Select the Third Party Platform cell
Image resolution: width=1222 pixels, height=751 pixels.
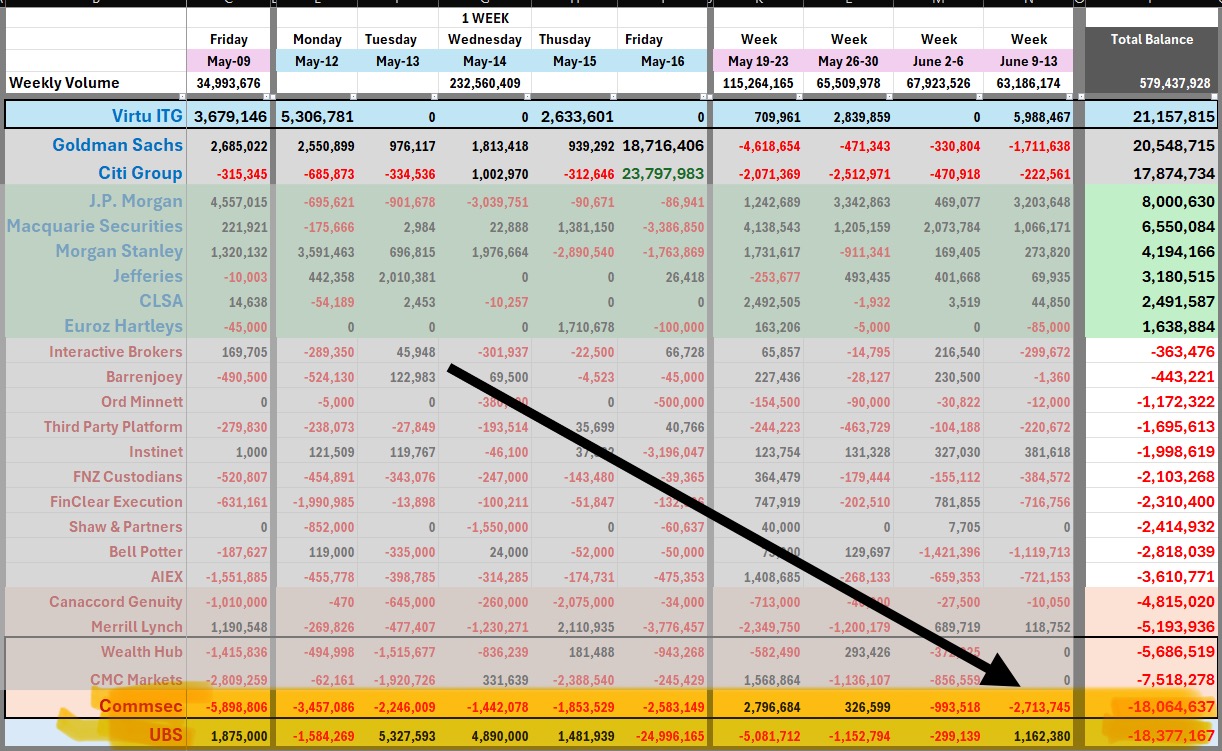coord(114,427)
